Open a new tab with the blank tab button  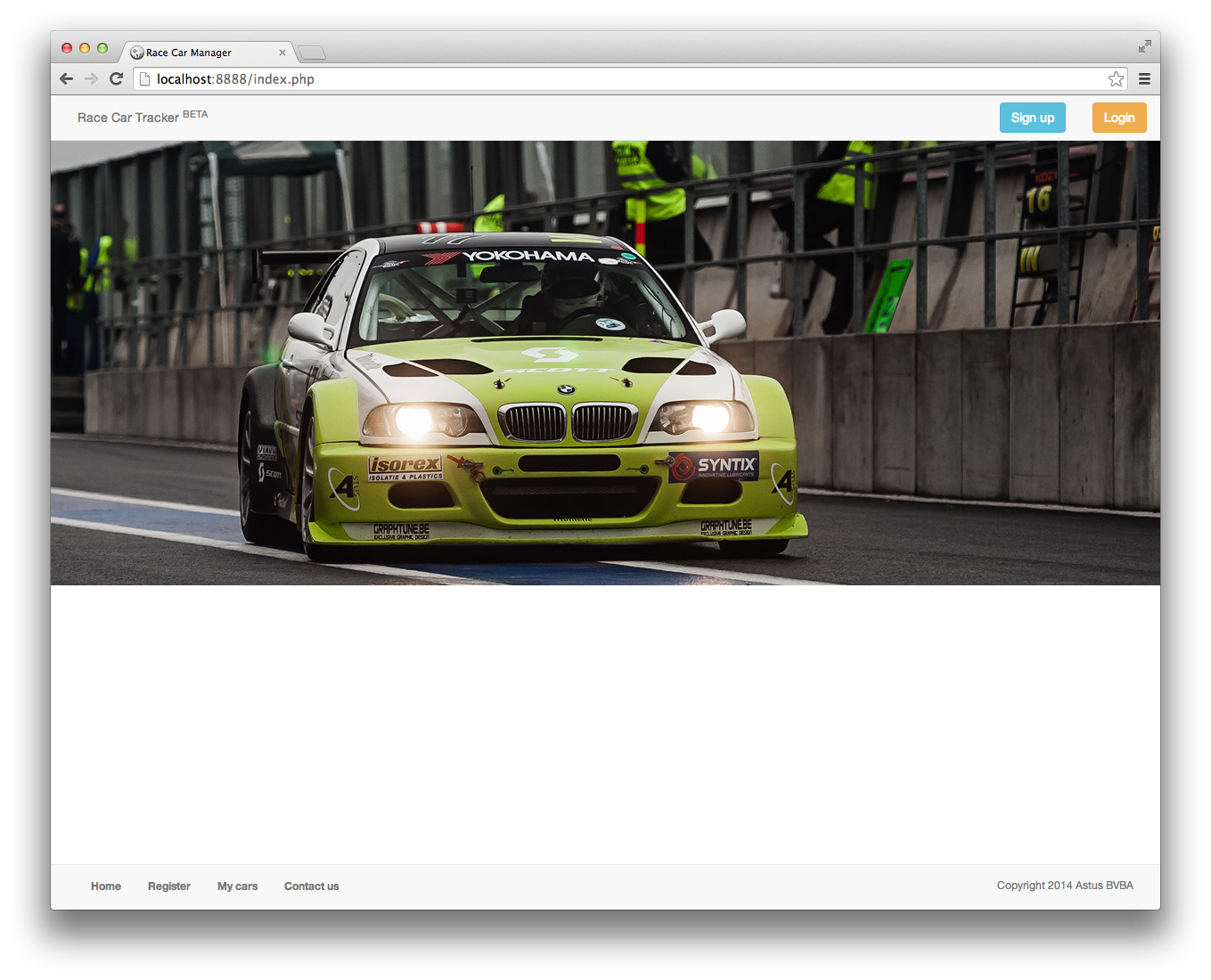coord(311,53)
